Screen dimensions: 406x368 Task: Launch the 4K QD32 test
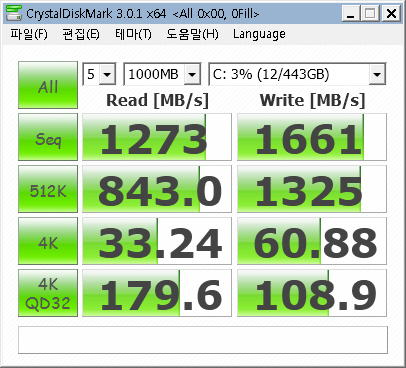point(48,293)
